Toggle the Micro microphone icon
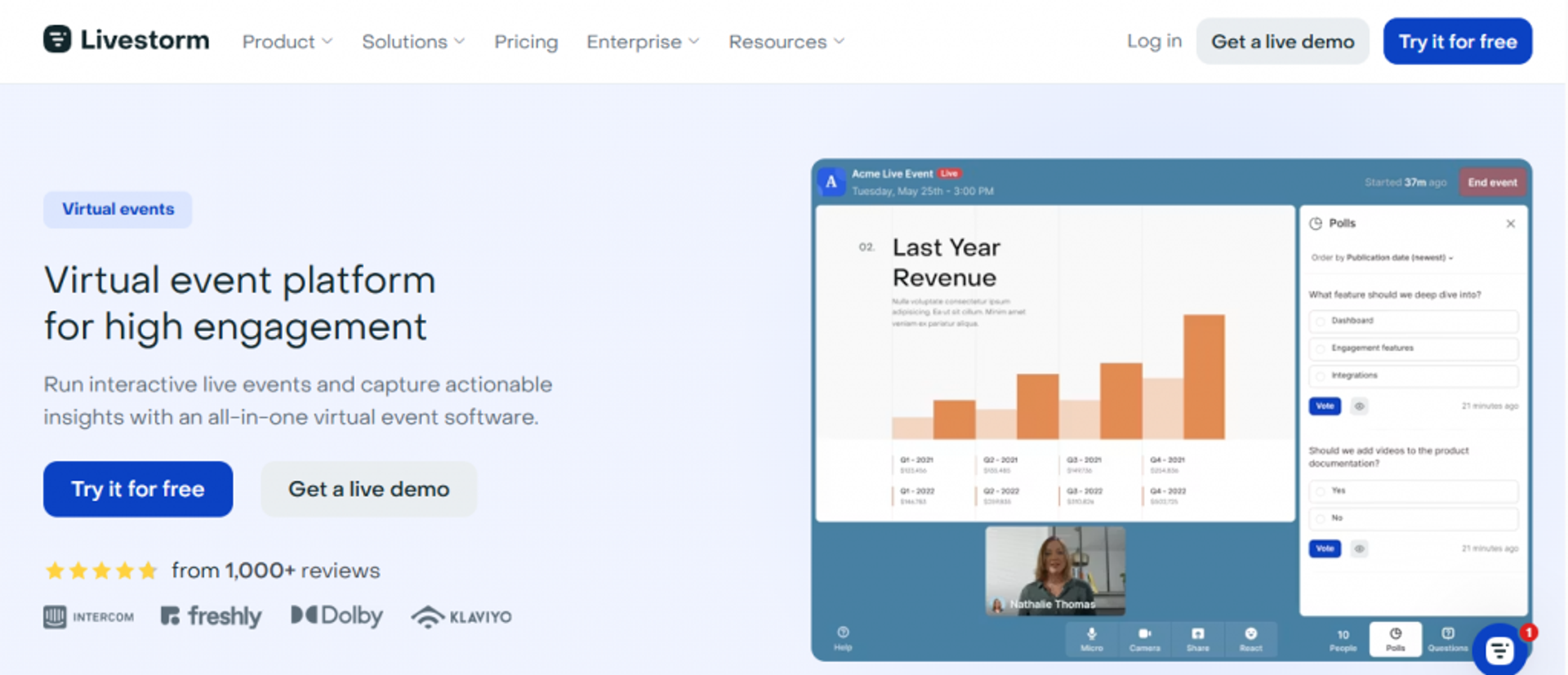This screenshot has width=1568, height=675. coord(1092,639)
